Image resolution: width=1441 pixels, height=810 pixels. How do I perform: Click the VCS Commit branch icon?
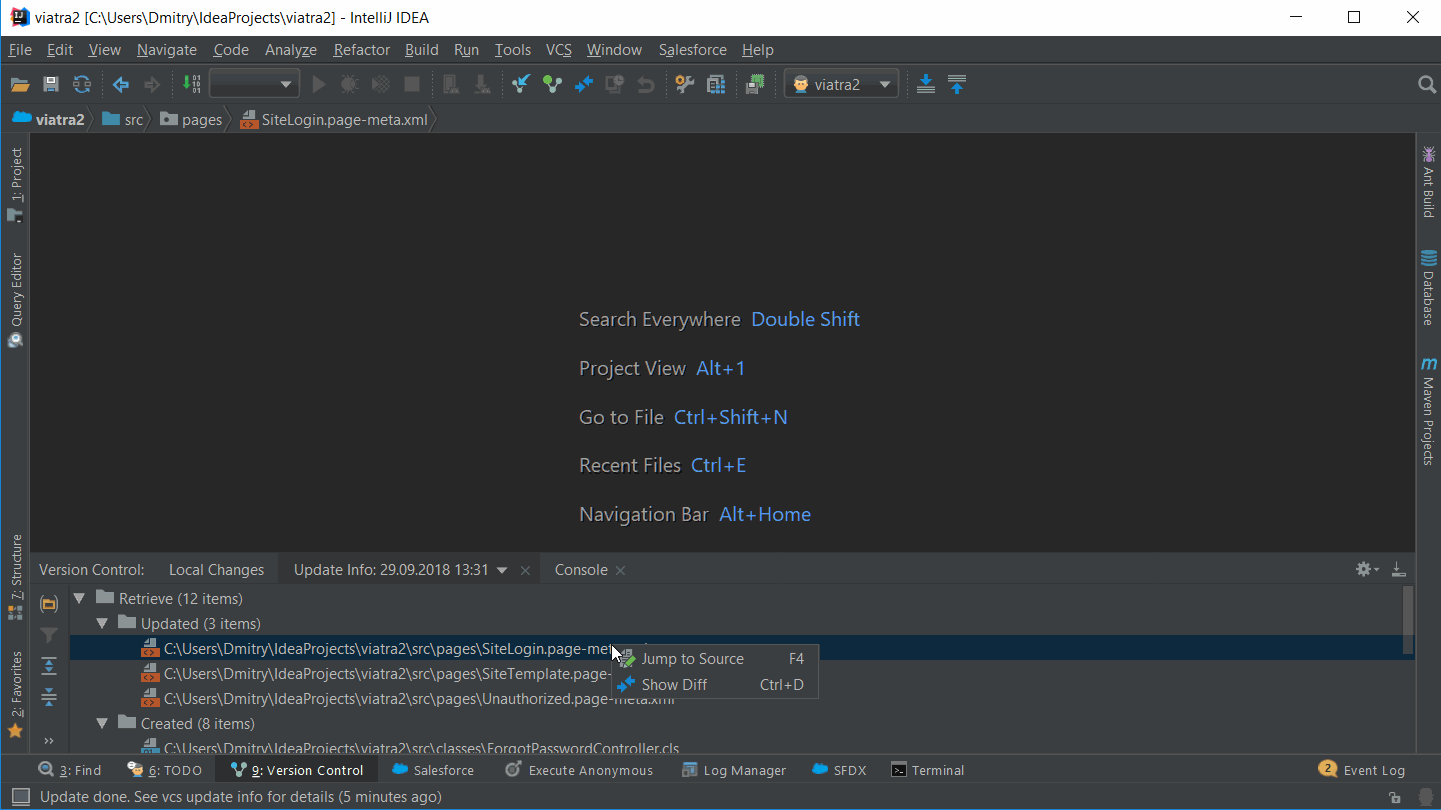[x=552, y=85]
